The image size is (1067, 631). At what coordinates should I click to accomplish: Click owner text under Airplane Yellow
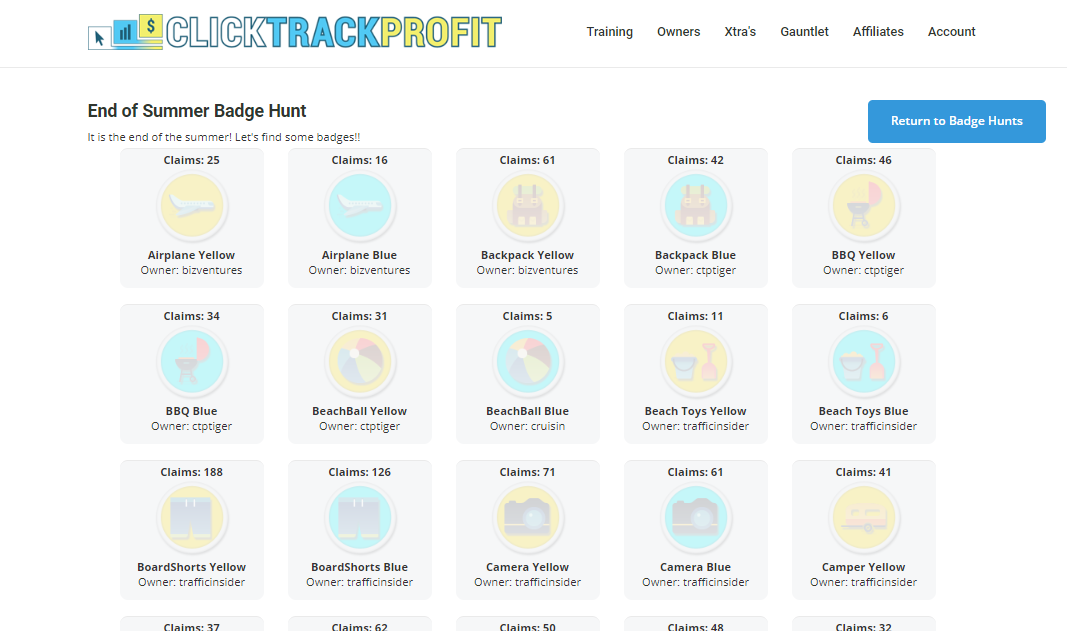pyautogui.click(x=191, y=270)
